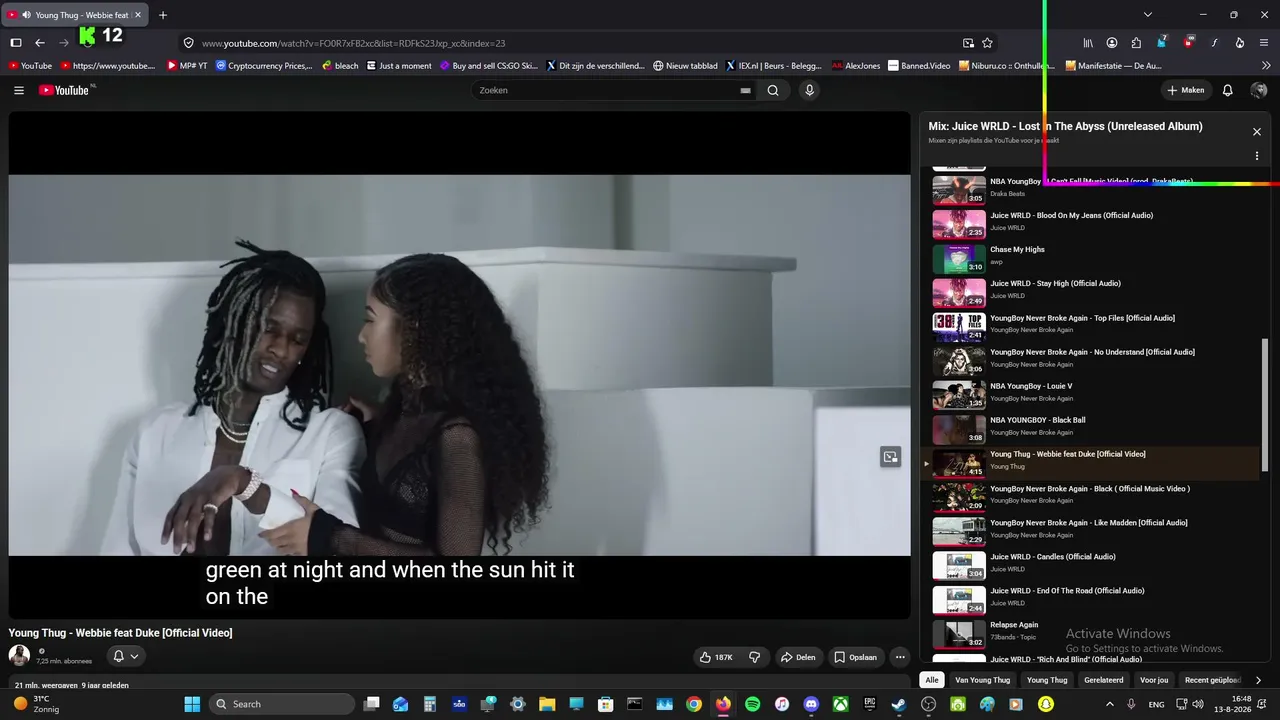
Task: Open YoungBoy Black Official Music Video title
Action: tap(1090, 489)
